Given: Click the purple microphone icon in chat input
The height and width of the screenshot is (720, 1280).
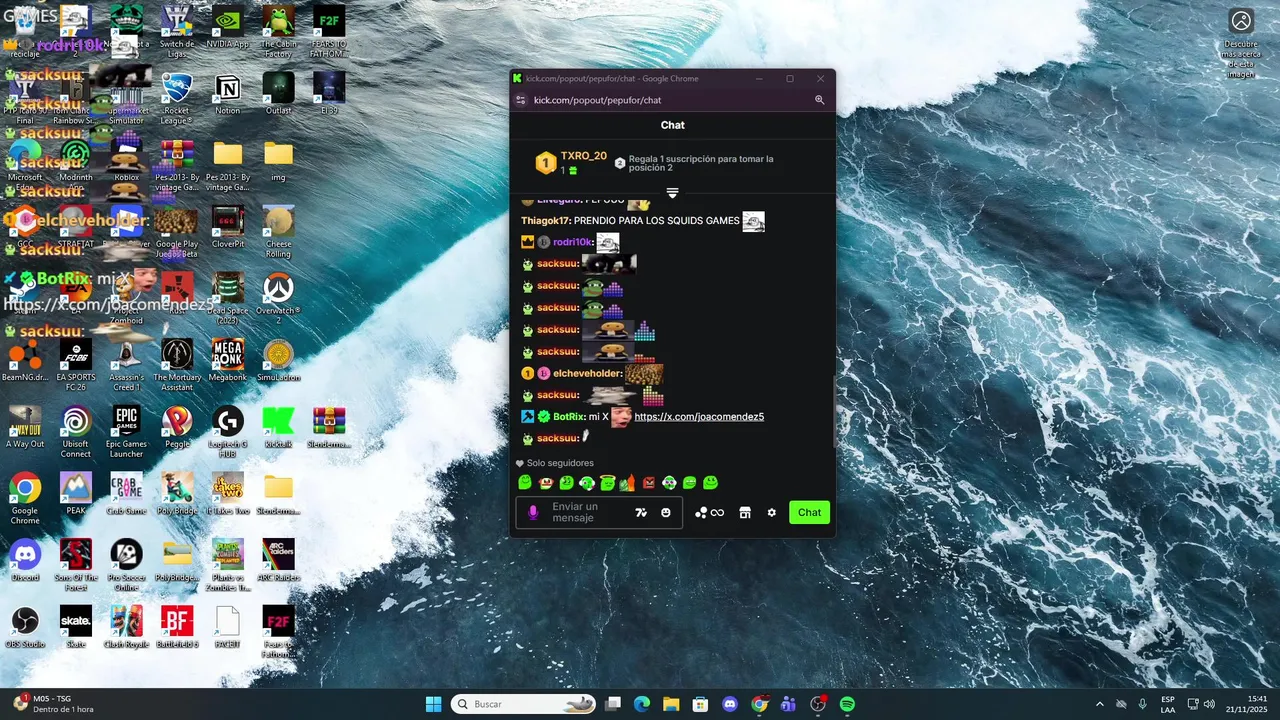Looking at the screenshot, I should tap(533, 512).
